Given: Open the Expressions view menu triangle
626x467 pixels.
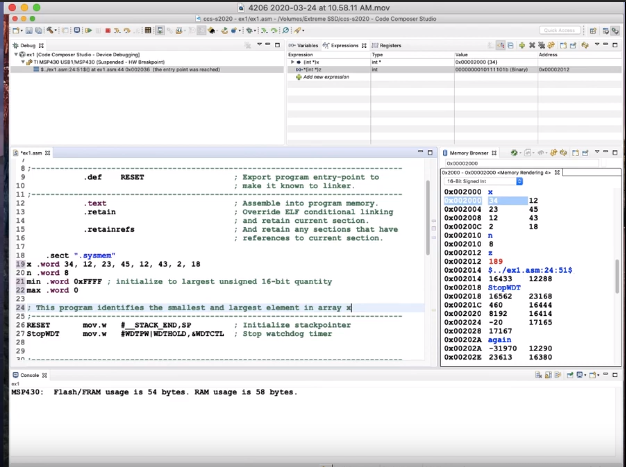Looking at the screenshot, I should [597, 44].
